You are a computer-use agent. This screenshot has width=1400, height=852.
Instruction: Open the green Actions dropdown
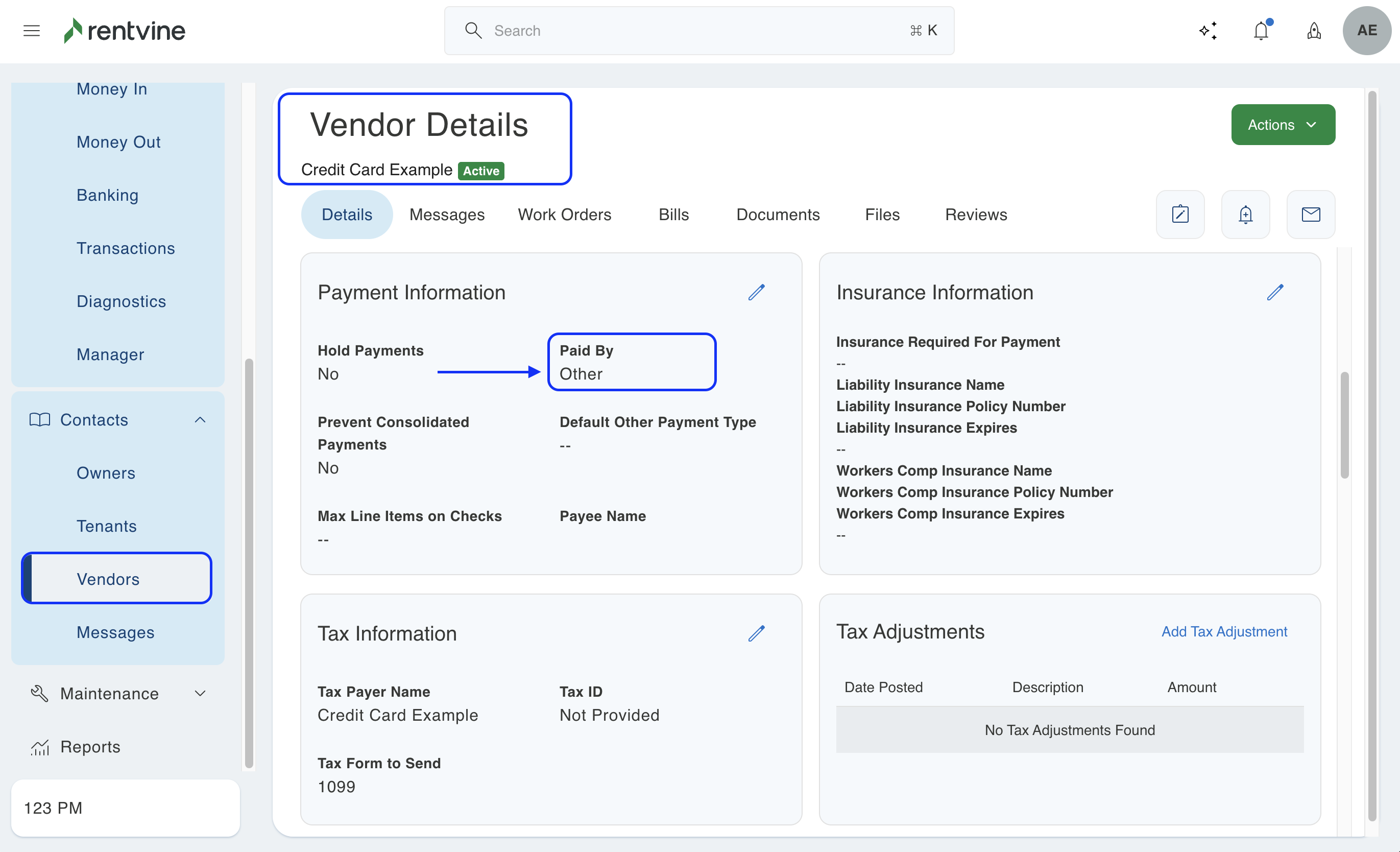pos(1283,125)
